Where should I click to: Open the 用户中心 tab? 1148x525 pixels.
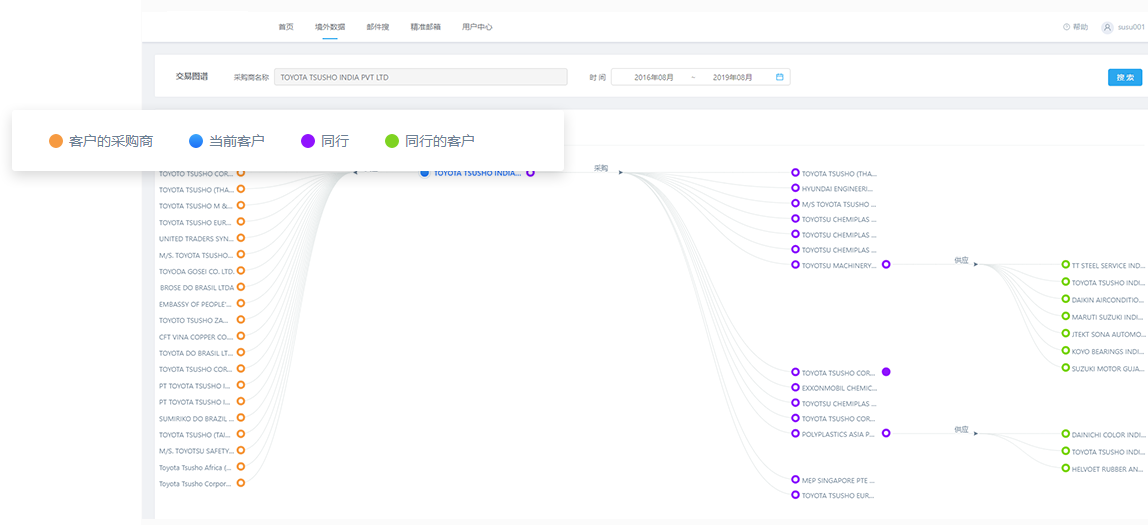coord(477,27)
